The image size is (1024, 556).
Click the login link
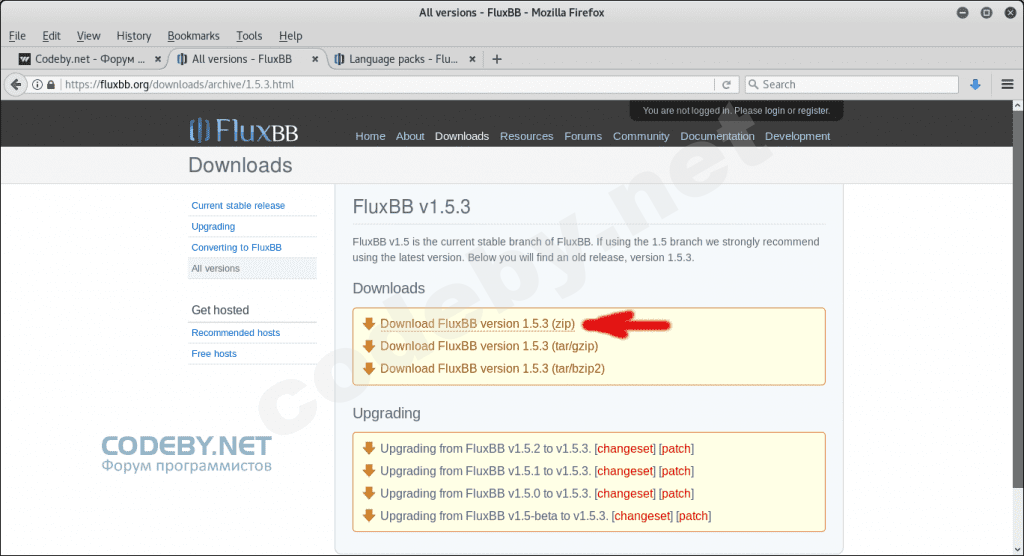pyautogui.click(x=775, y=110)
